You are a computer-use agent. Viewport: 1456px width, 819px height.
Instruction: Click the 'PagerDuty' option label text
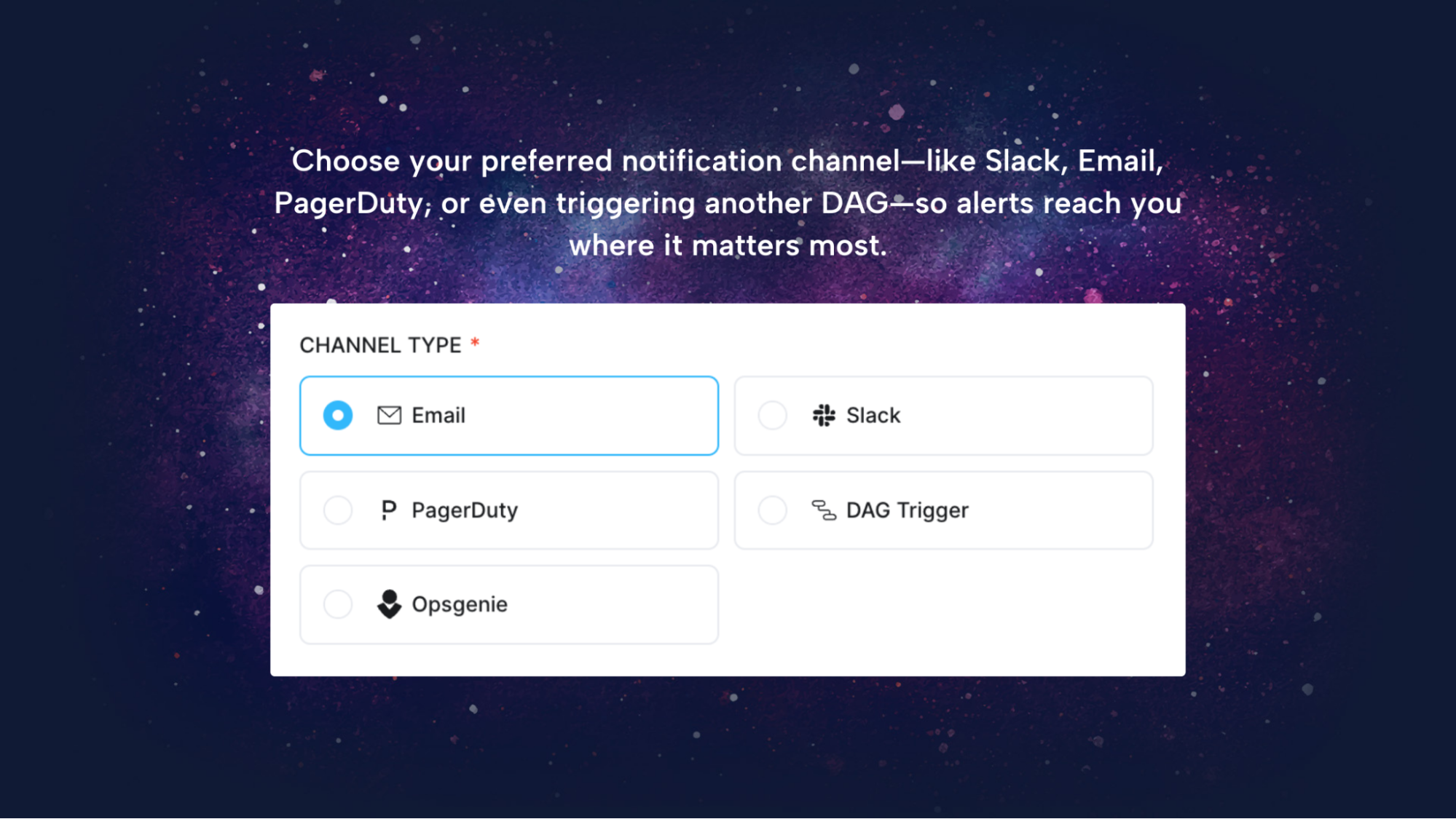pyautogui.click(x=465, y=510)
